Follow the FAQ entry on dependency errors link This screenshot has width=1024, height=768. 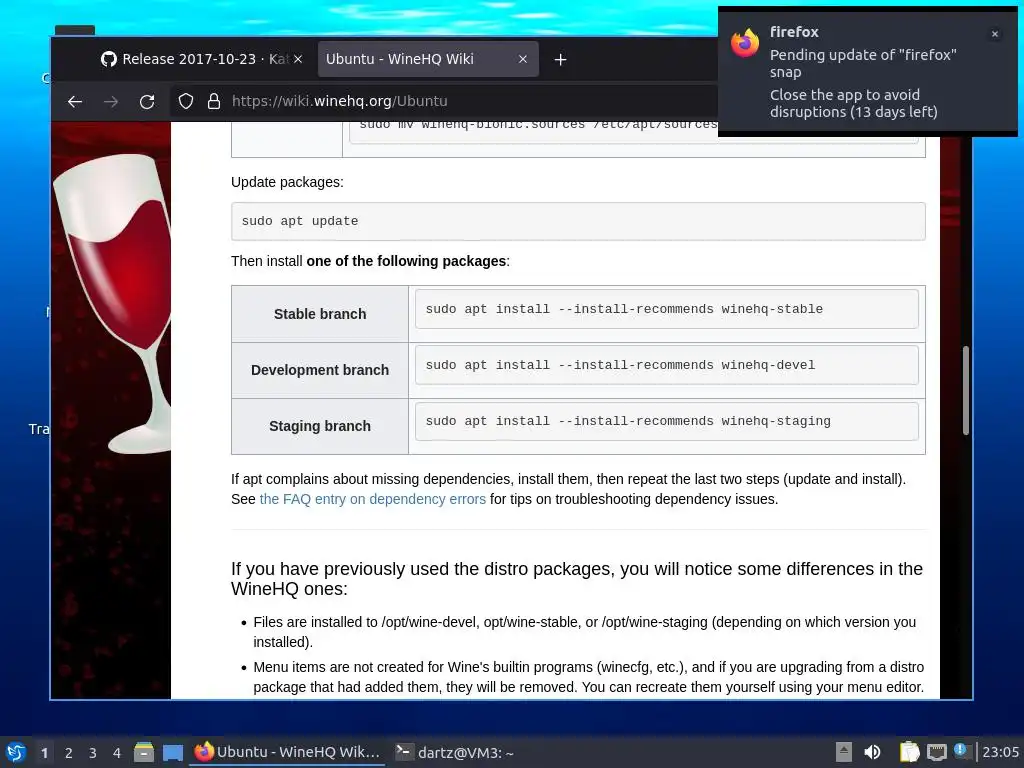[x=372, y=499]
